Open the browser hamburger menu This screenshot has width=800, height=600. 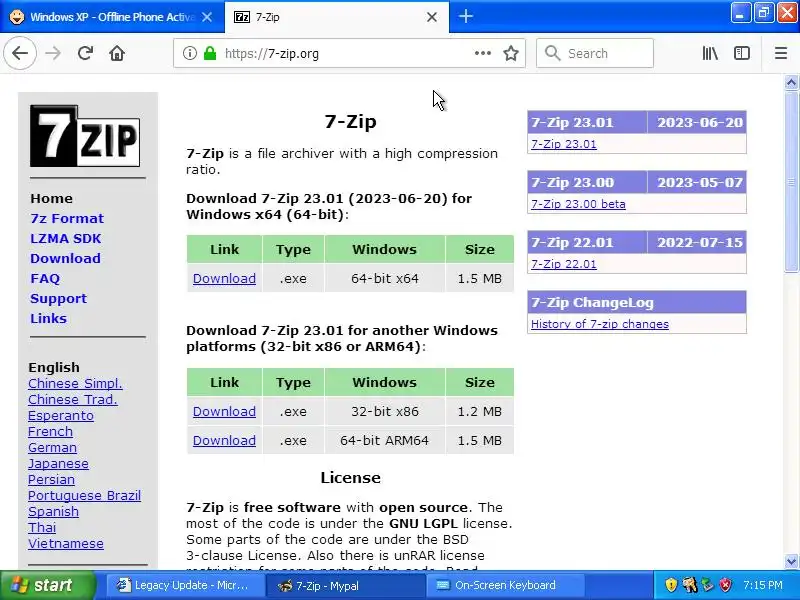click(781, 53)
